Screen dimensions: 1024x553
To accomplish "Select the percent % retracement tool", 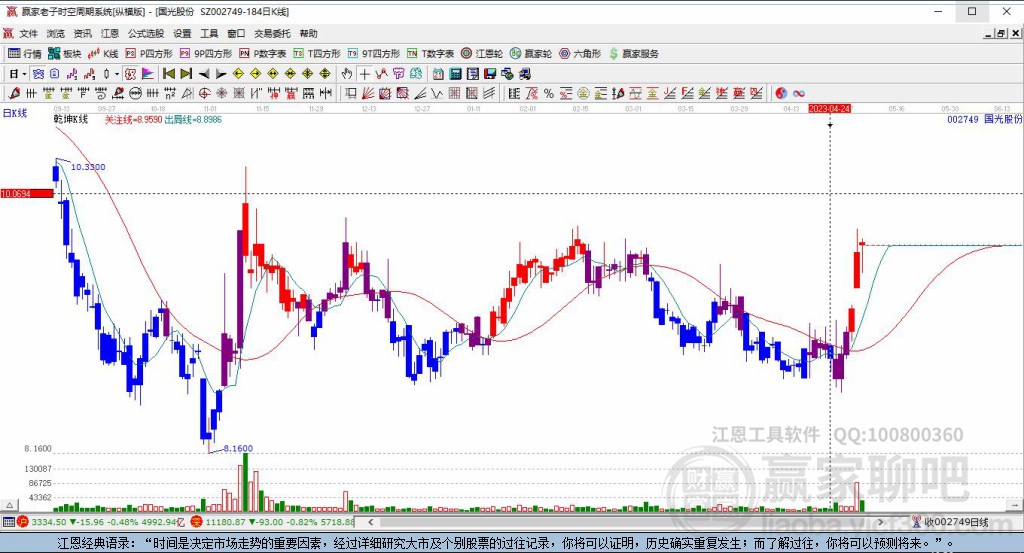I will 549,93.
